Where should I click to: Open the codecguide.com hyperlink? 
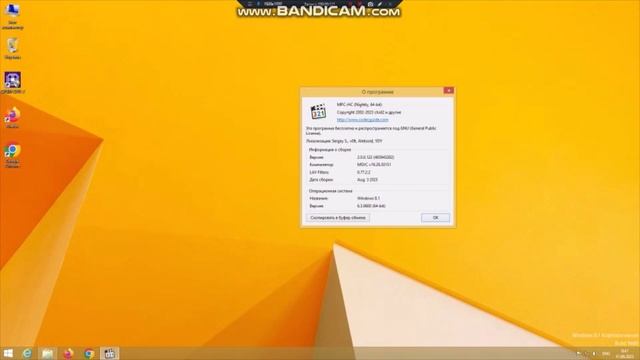[362, 120]
